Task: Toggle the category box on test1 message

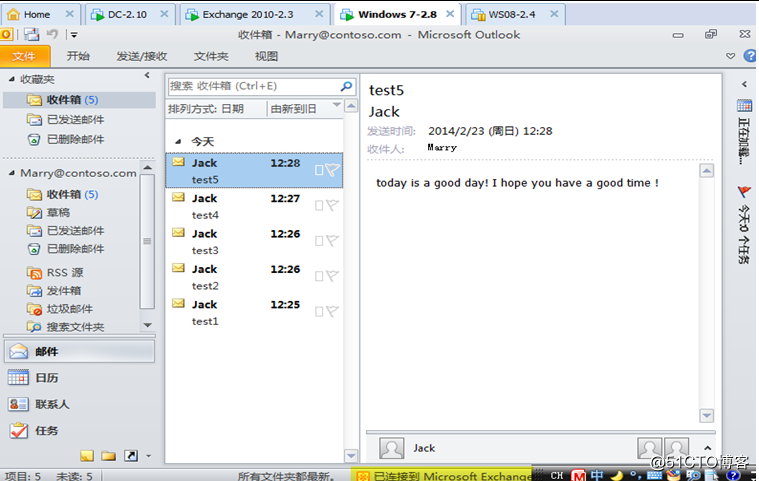Action: coord(319,312)
